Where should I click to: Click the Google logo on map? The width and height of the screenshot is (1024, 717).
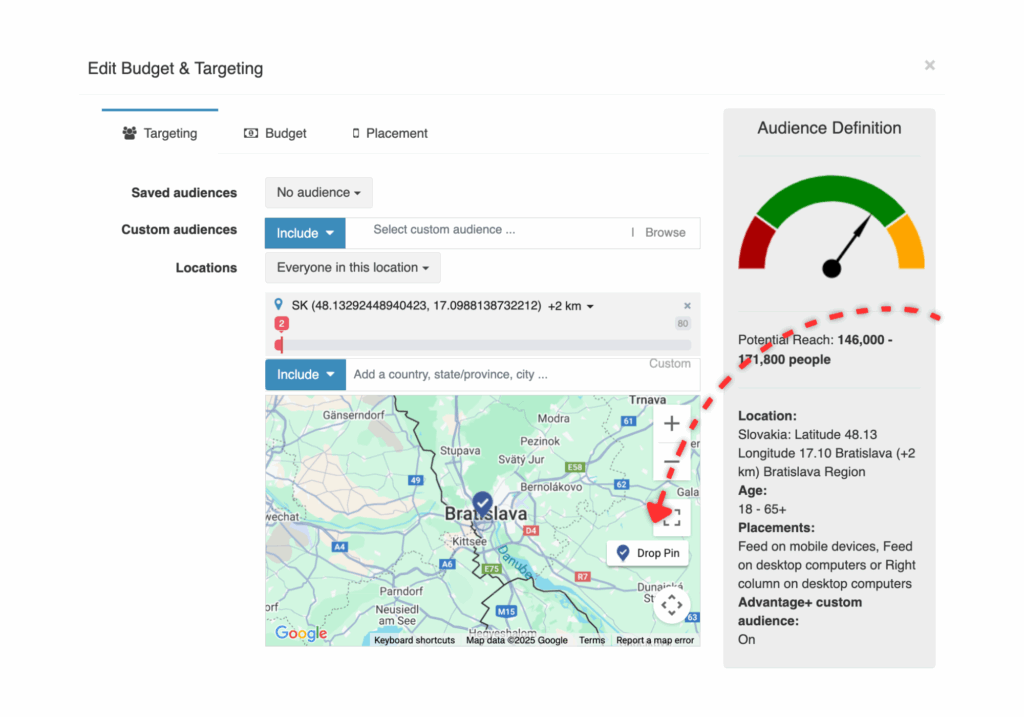[x=301, y=633]
